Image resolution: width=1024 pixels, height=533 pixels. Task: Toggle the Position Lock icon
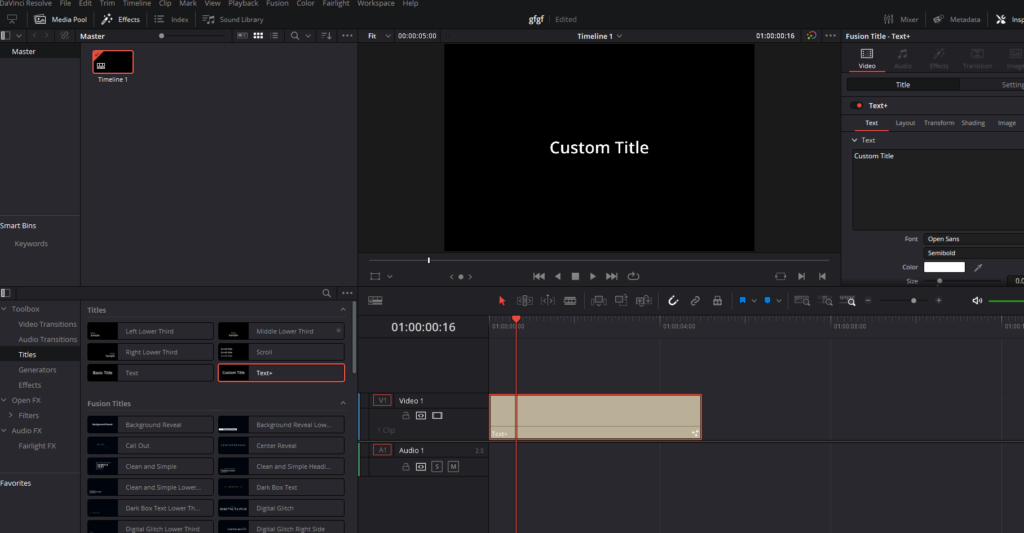tap(717, 300)
